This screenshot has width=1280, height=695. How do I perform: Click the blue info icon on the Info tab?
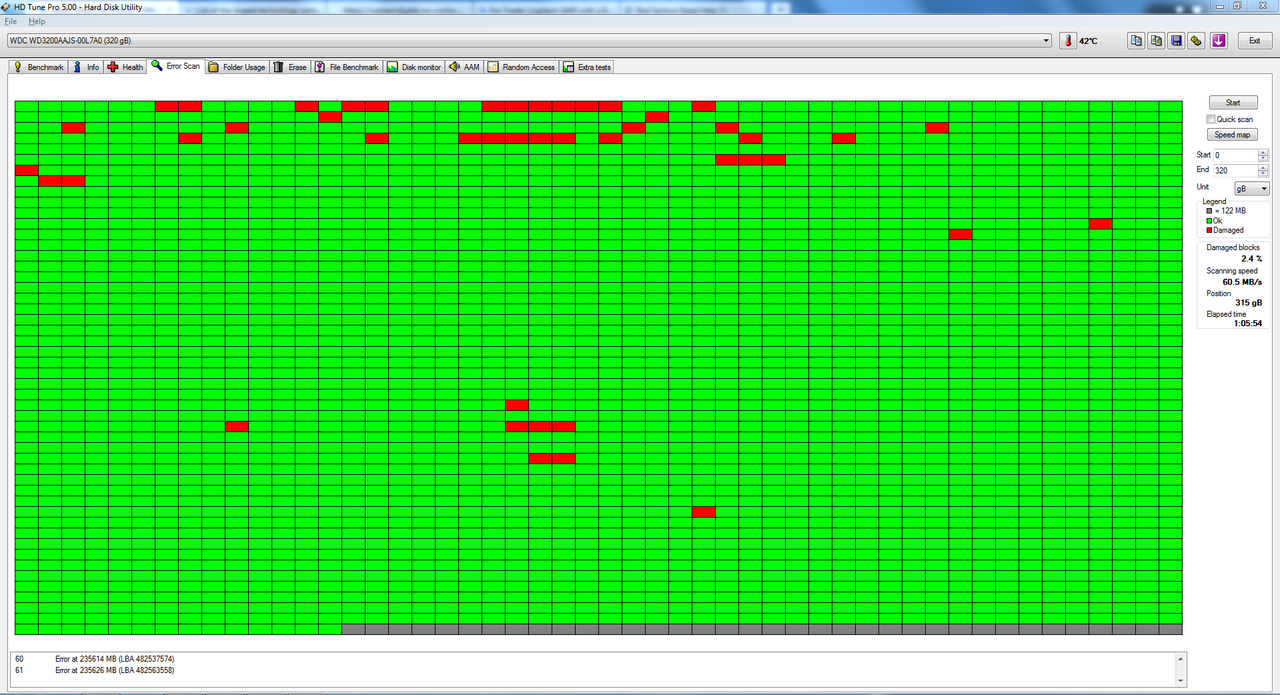tap(78, 67)
